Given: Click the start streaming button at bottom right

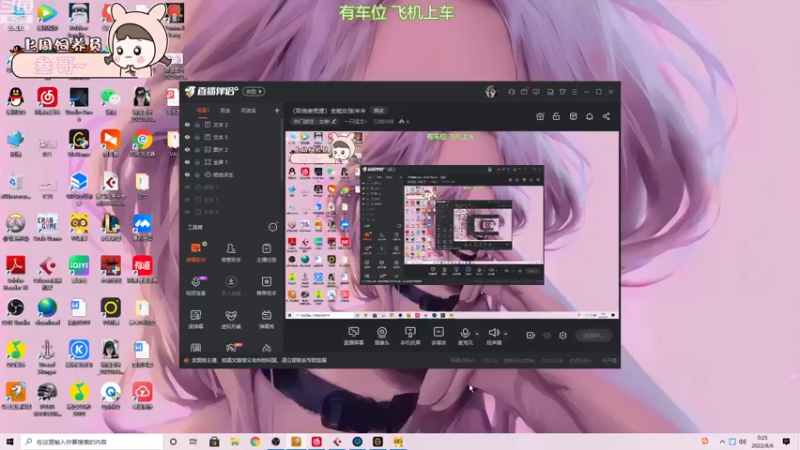Looking at the screenshot, I should pyautogui.click(x=594, y=335).
